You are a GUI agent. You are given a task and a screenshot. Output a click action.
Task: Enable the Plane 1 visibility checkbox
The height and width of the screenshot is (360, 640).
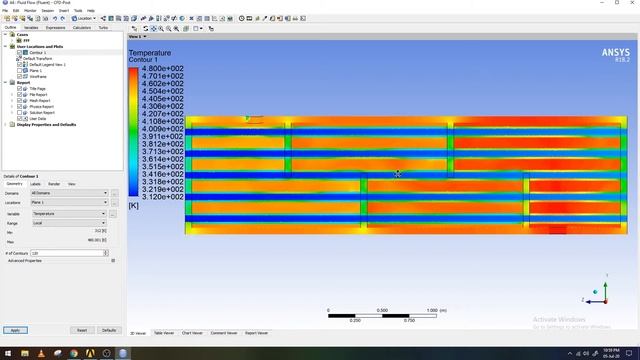(19, 71)
